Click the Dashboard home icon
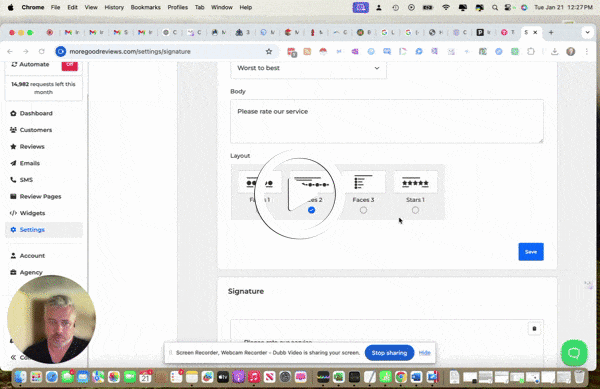 (x=13, y=113)
